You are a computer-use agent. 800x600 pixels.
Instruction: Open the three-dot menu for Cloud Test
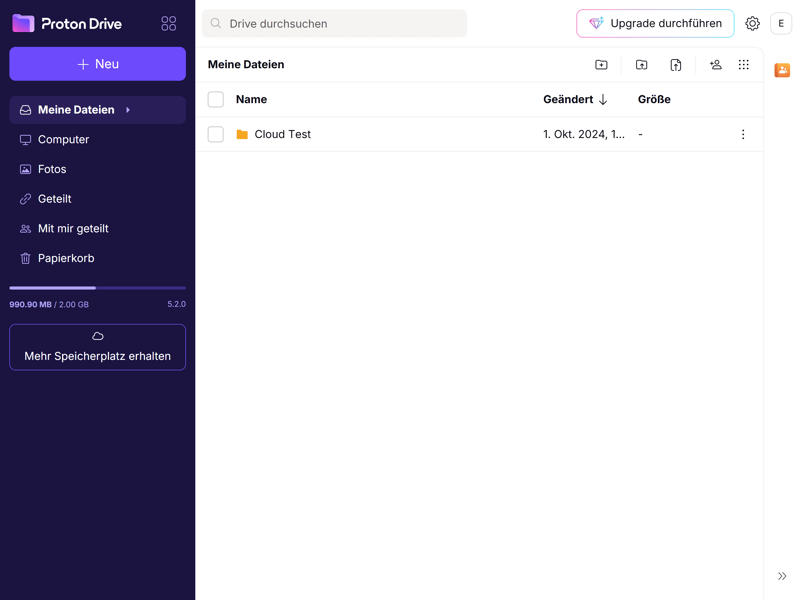(x=743, y=134)
